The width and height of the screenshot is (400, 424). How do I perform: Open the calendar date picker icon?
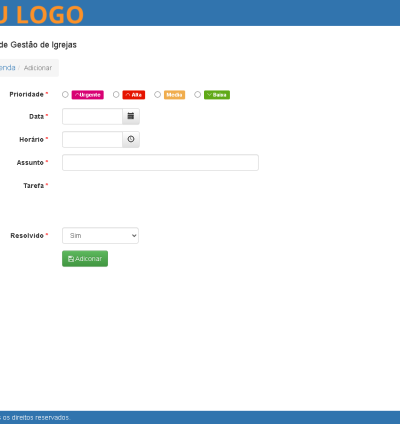click(131, 116)
